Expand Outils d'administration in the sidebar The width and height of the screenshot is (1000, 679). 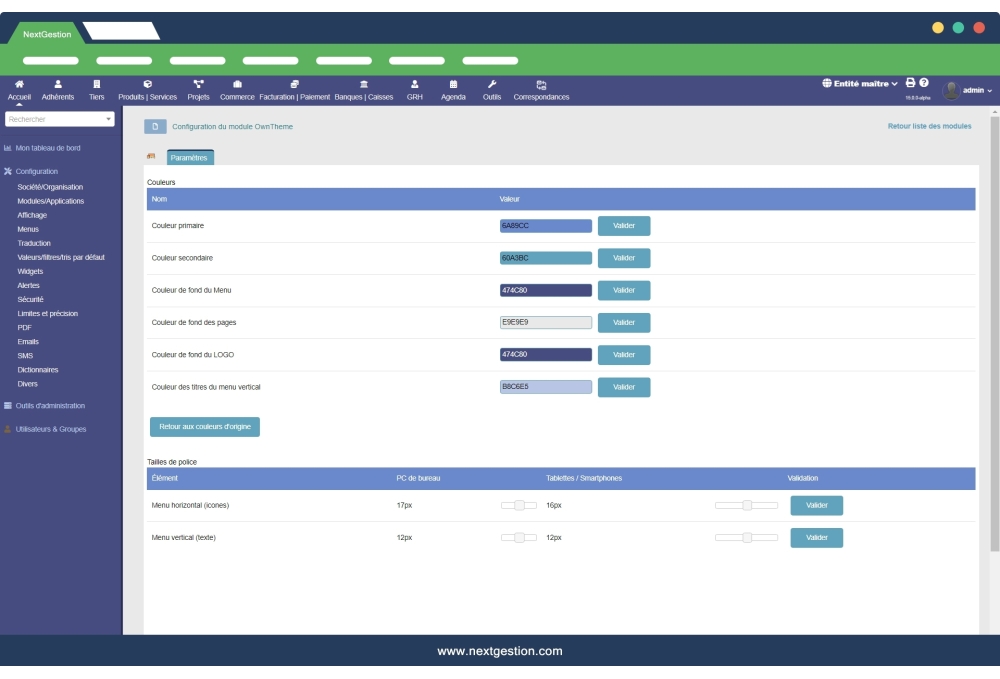[x=50, y=406]
